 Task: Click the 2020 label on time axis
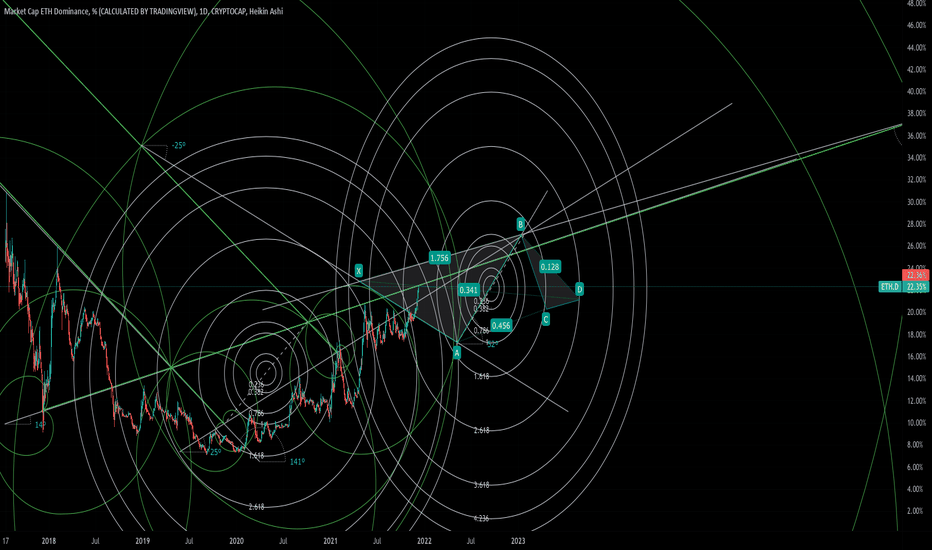(x=237, y=541)
